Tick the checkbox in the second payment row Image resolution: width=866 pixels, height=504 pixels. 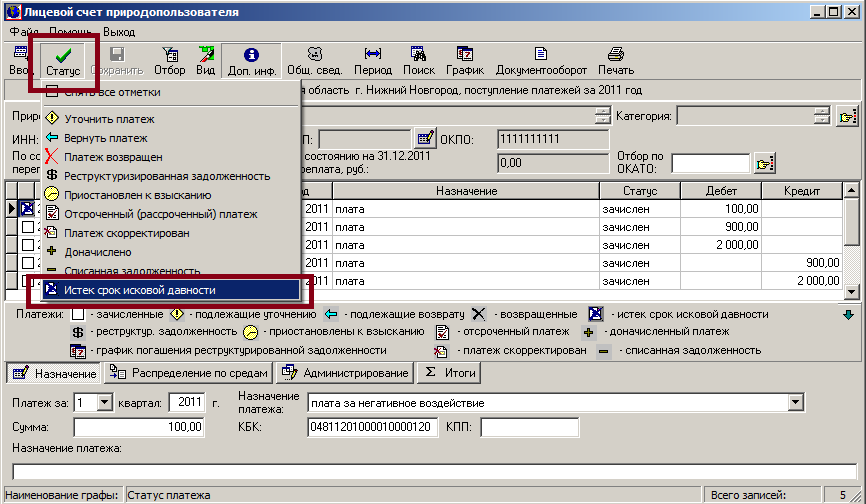click(28, 227)
